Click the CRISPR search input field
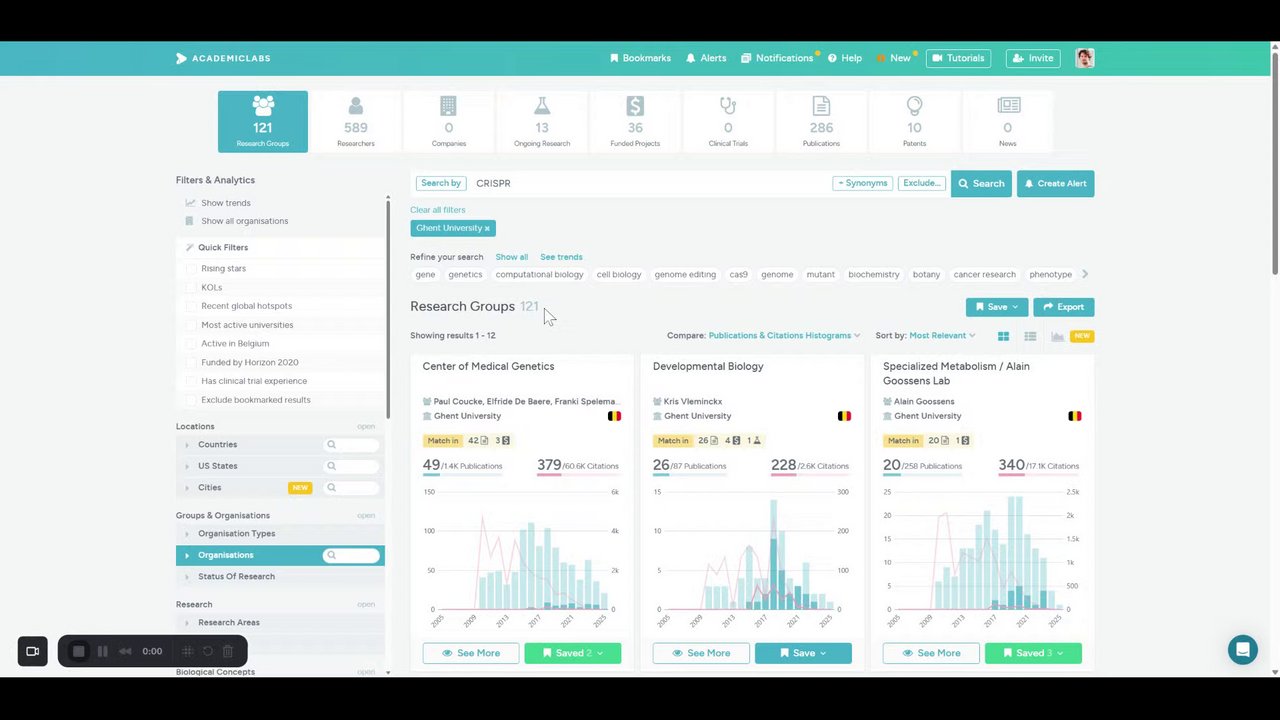Screen dimensions: 1280x720 (x=650, y=184)
